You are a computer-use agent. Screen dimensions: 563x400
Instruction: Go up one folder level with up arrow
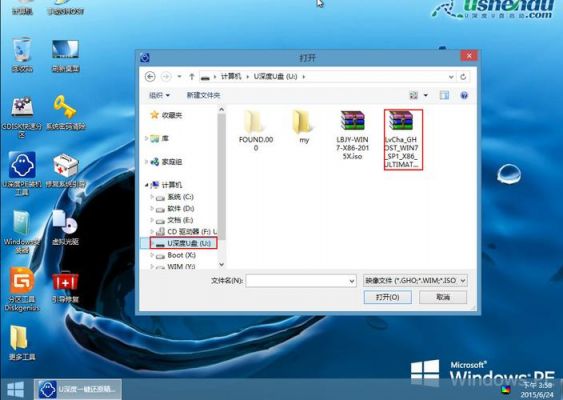tap(192, 76)
